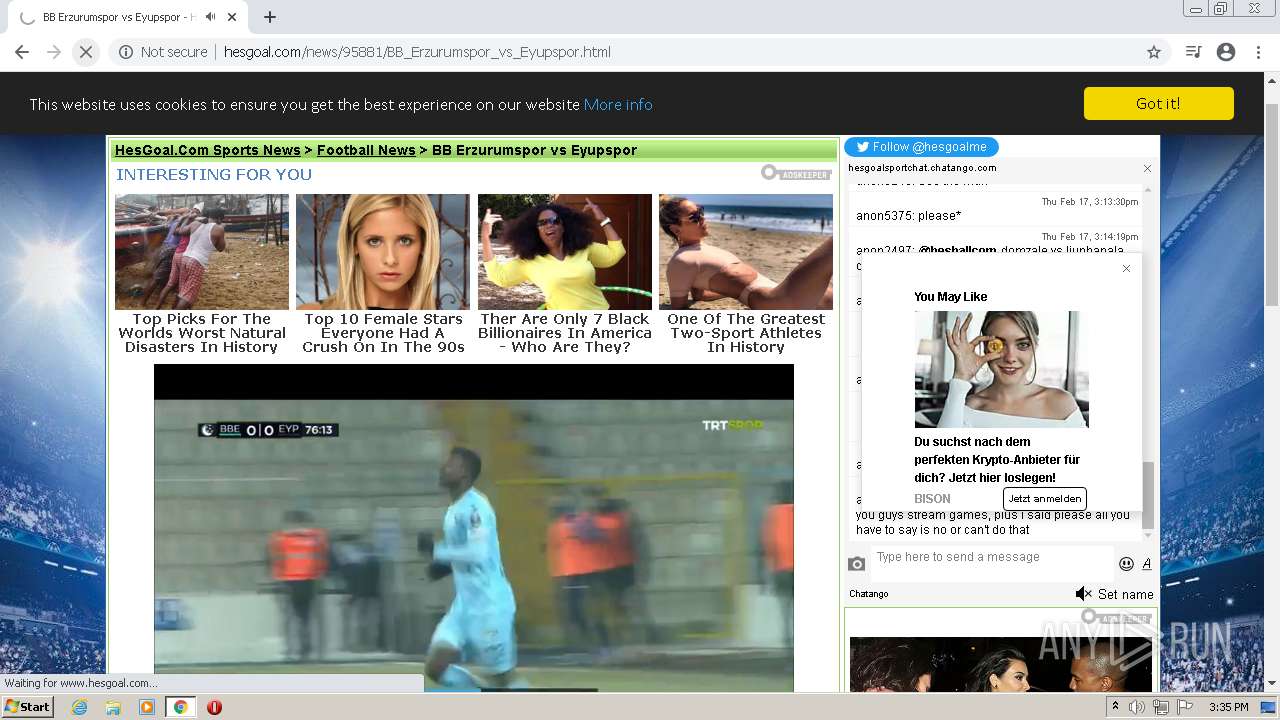Open the Chatango link
The image size is (1280, 720).
click(869, 594)
